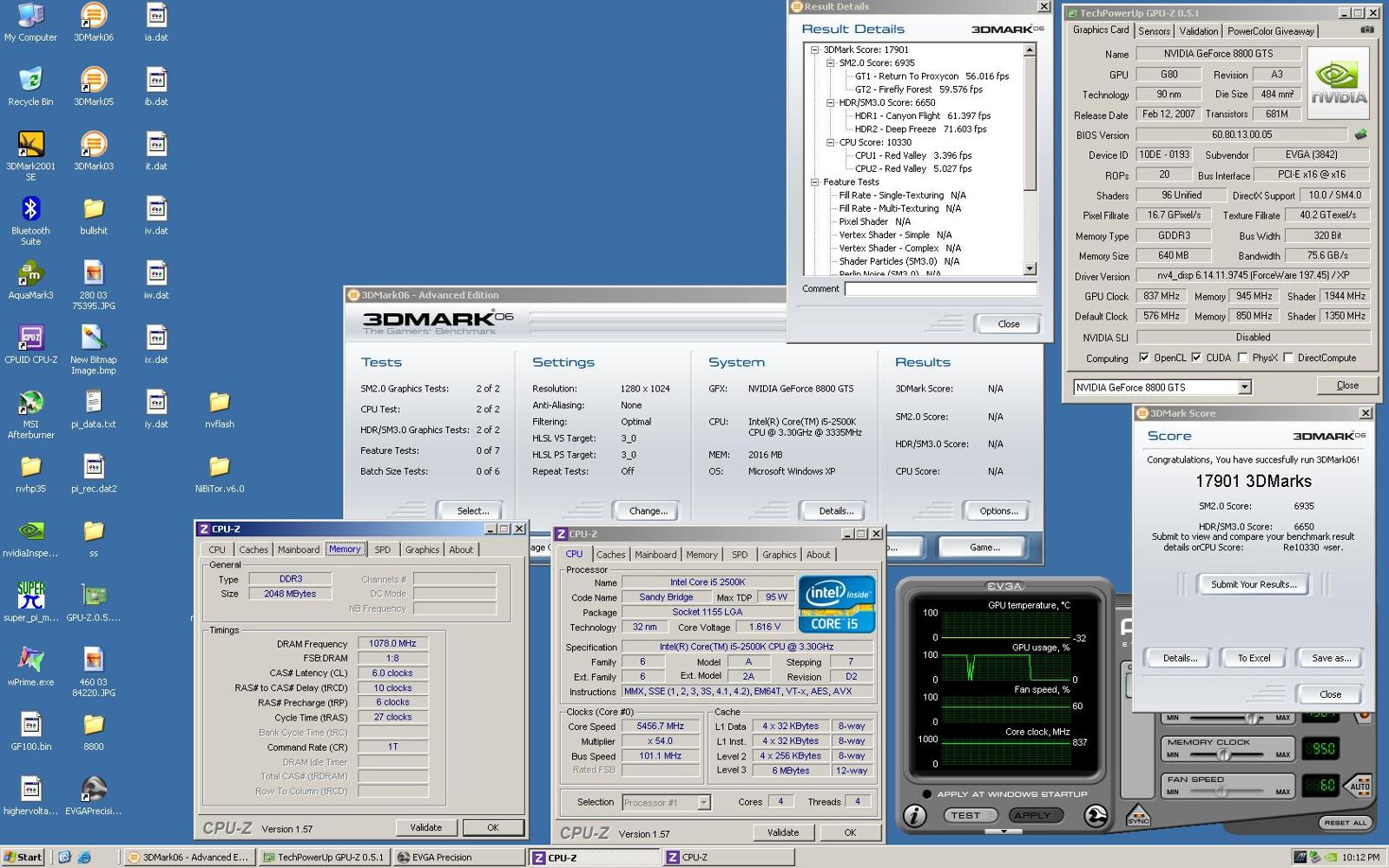The height and width of the screenshot is (868, 1389).
Task: Adjust the EVGA Fan Speed slider
Action: [1220, 791]
